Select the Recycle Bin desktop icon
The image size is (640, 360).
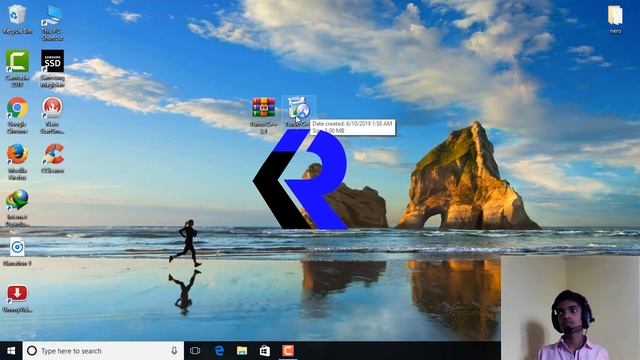[x=17, y=16]
